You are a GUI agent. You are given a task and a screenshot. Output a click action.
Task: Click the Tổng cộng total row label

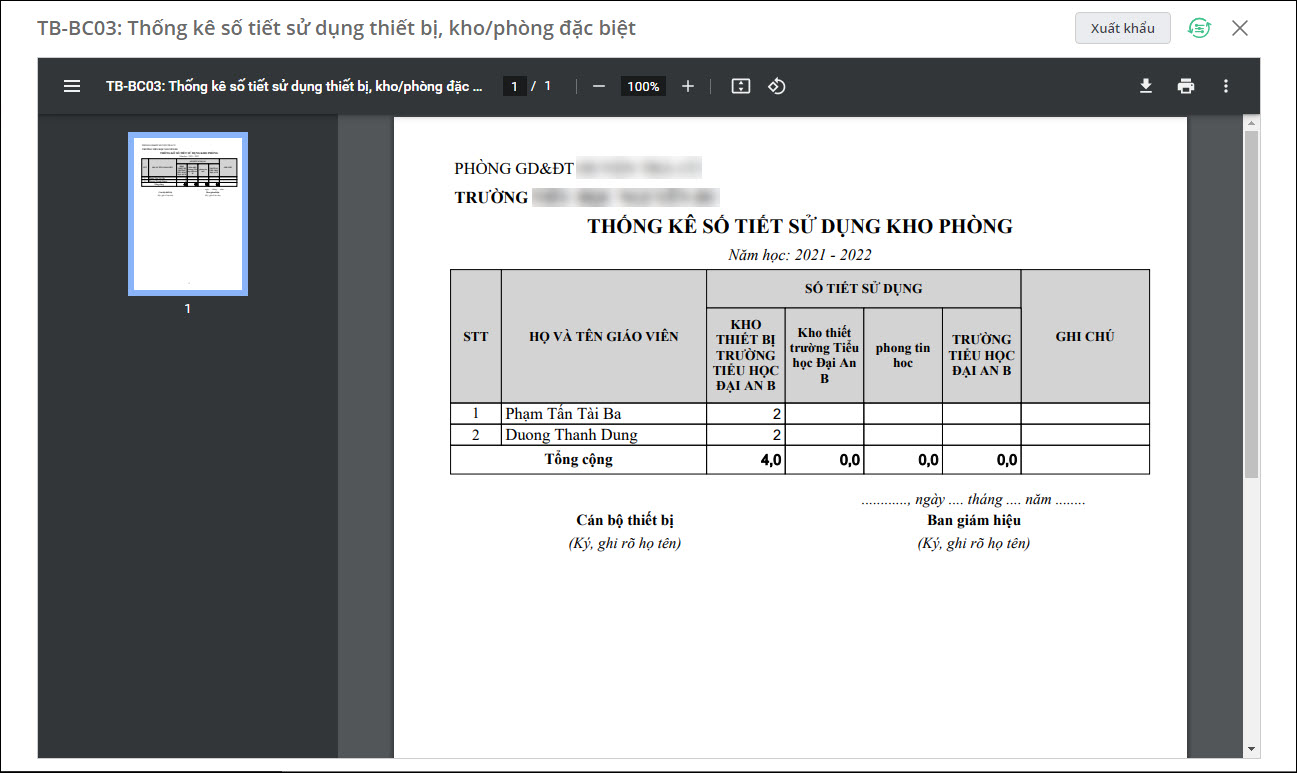click(578, 460)
